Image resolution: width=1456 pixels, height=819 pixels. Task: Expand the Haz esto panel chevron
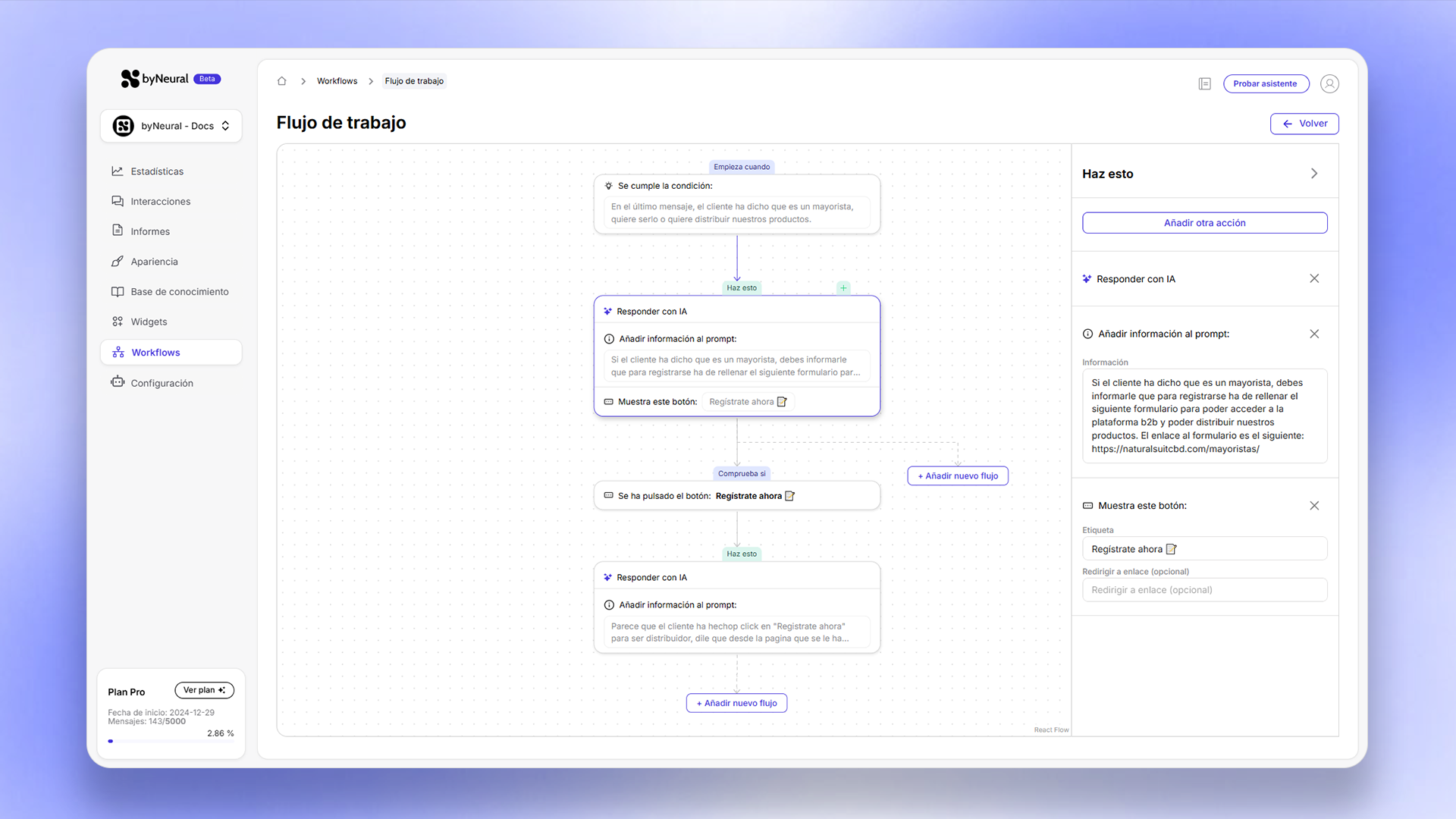tap(1315, 173)
